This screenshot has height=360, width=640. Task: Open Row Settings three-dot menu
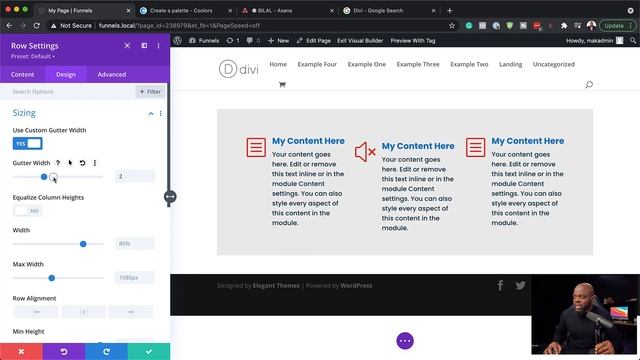(x=158, y=46)
